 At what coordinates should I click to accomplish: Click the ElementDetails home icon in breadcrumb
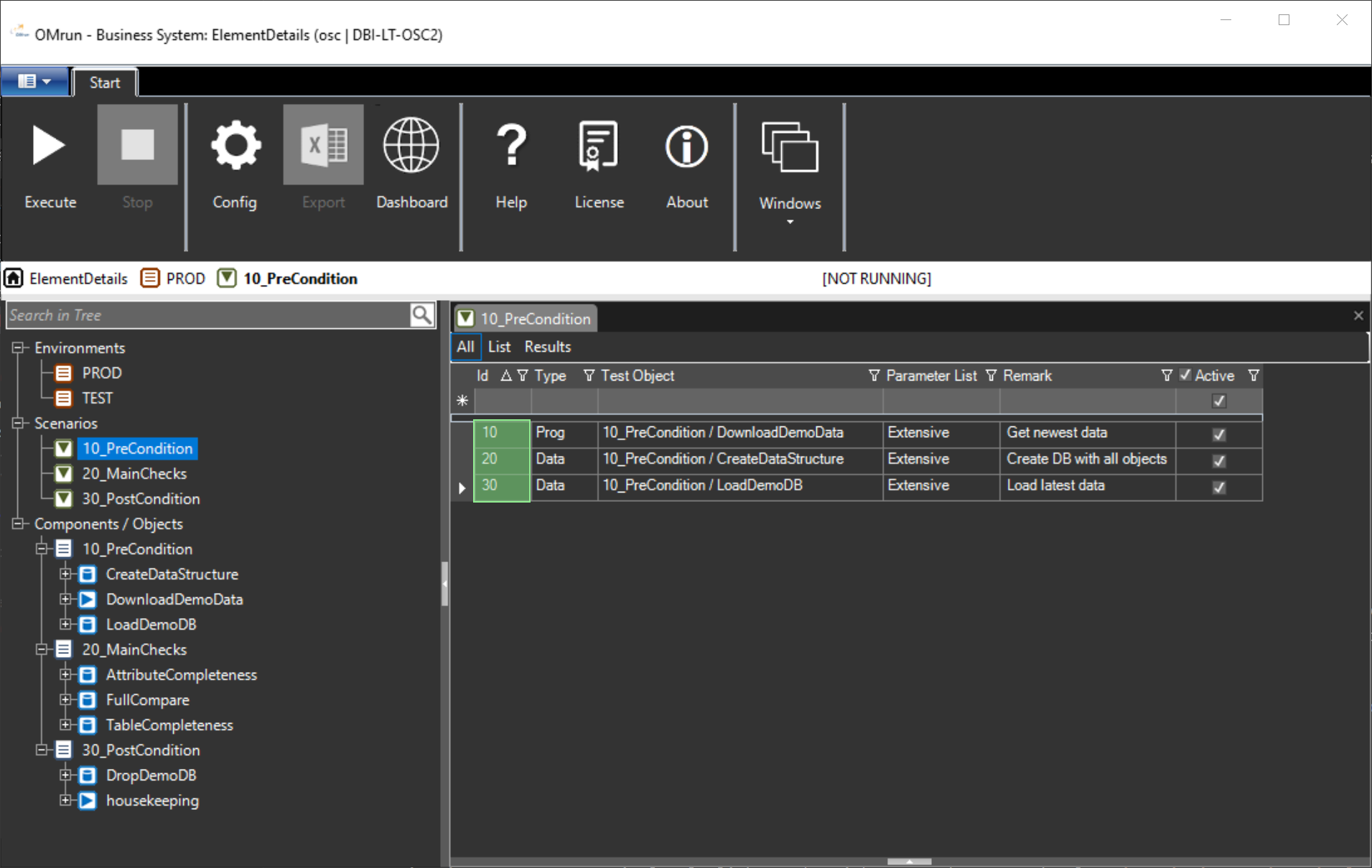pyautogui.click(x=14, y=279)
